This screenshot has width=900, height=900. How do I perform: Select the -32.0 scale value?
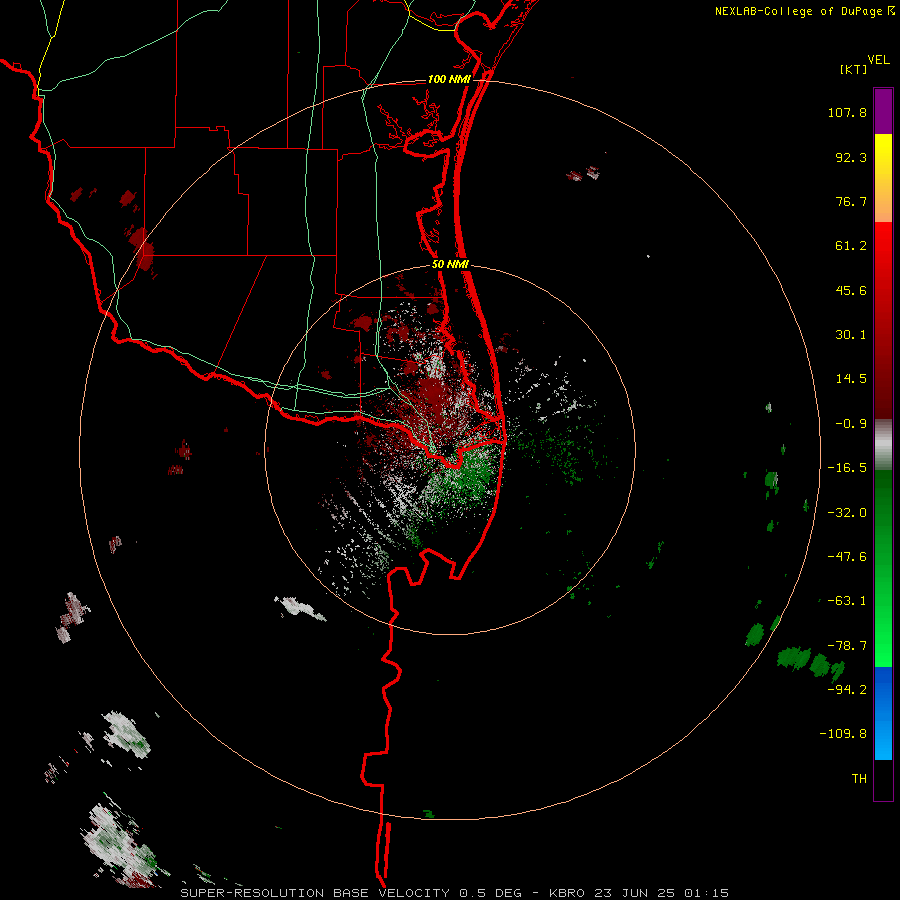coord(847,513)
